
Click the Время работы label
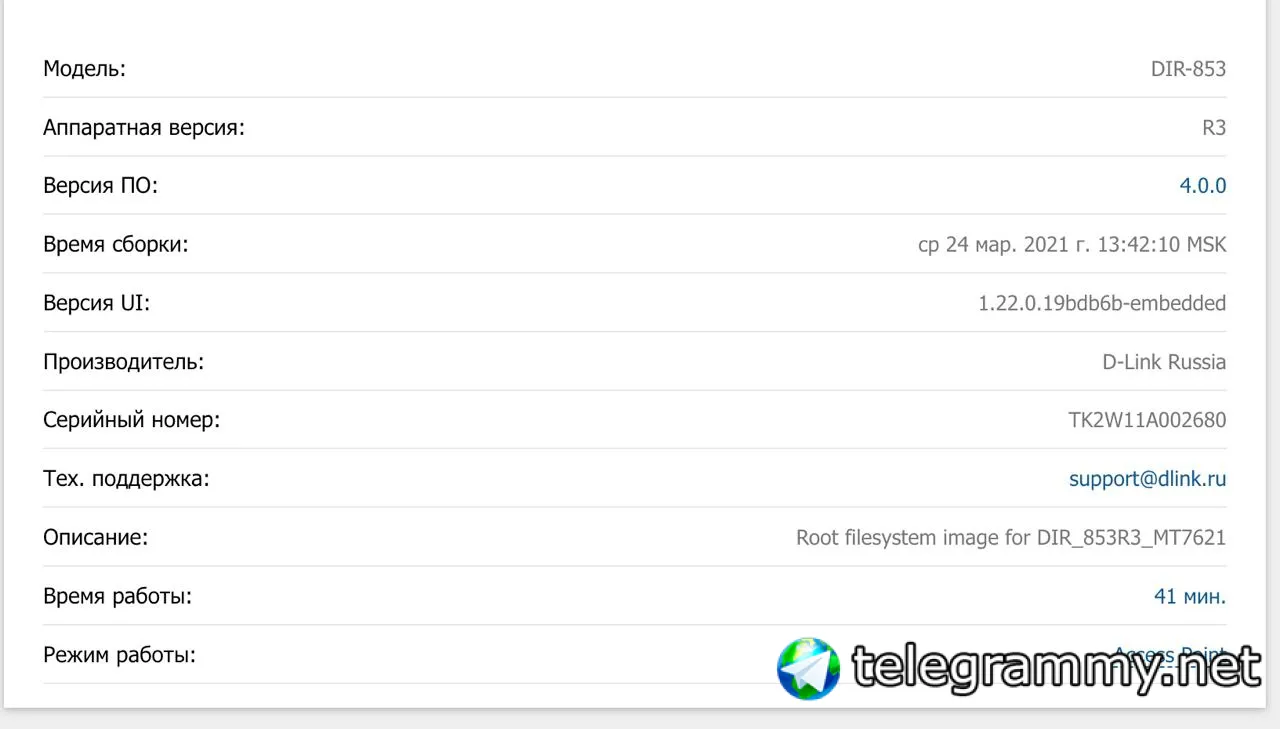[117, 597]
